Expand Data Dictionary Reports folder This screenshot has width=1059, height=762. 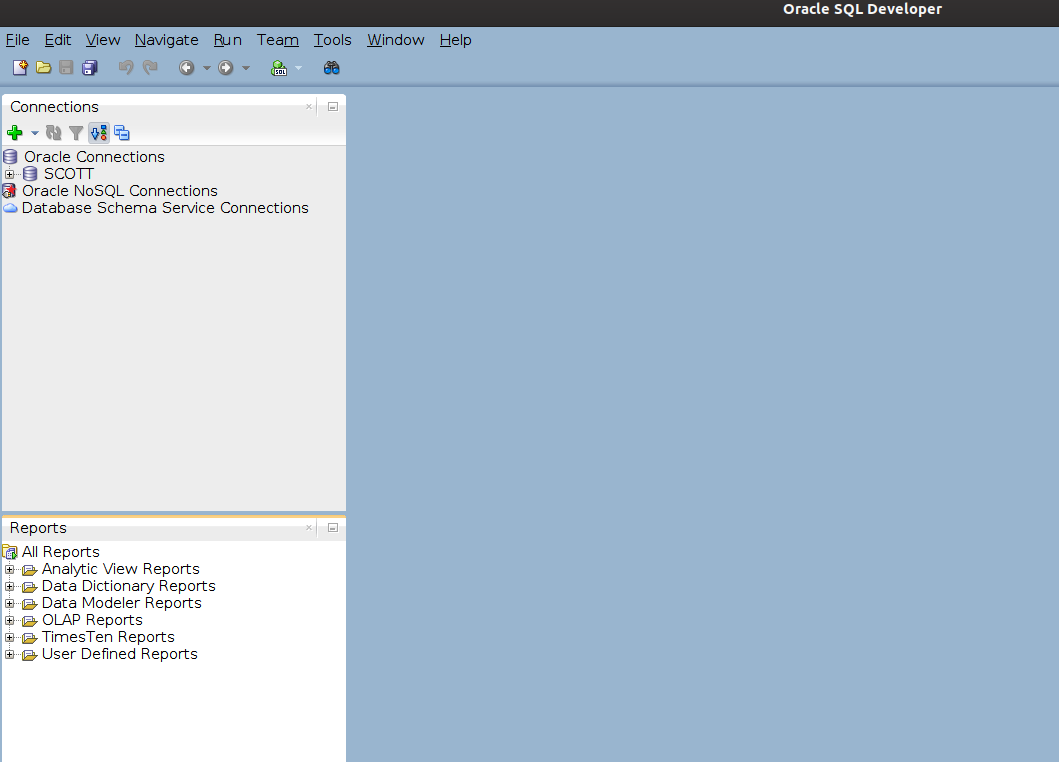(x=9, y=586)
